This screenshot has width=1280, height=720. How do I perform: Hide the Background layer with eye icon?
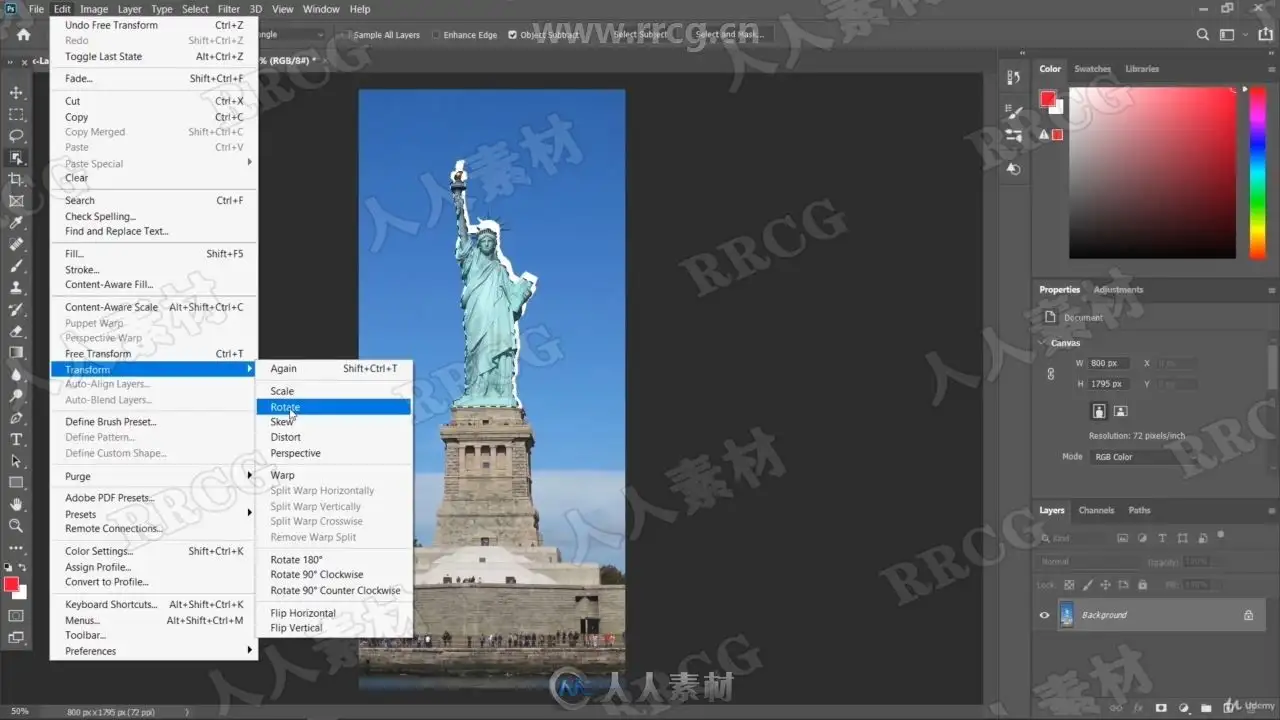pyautogui.click(x=1044, y=615)
